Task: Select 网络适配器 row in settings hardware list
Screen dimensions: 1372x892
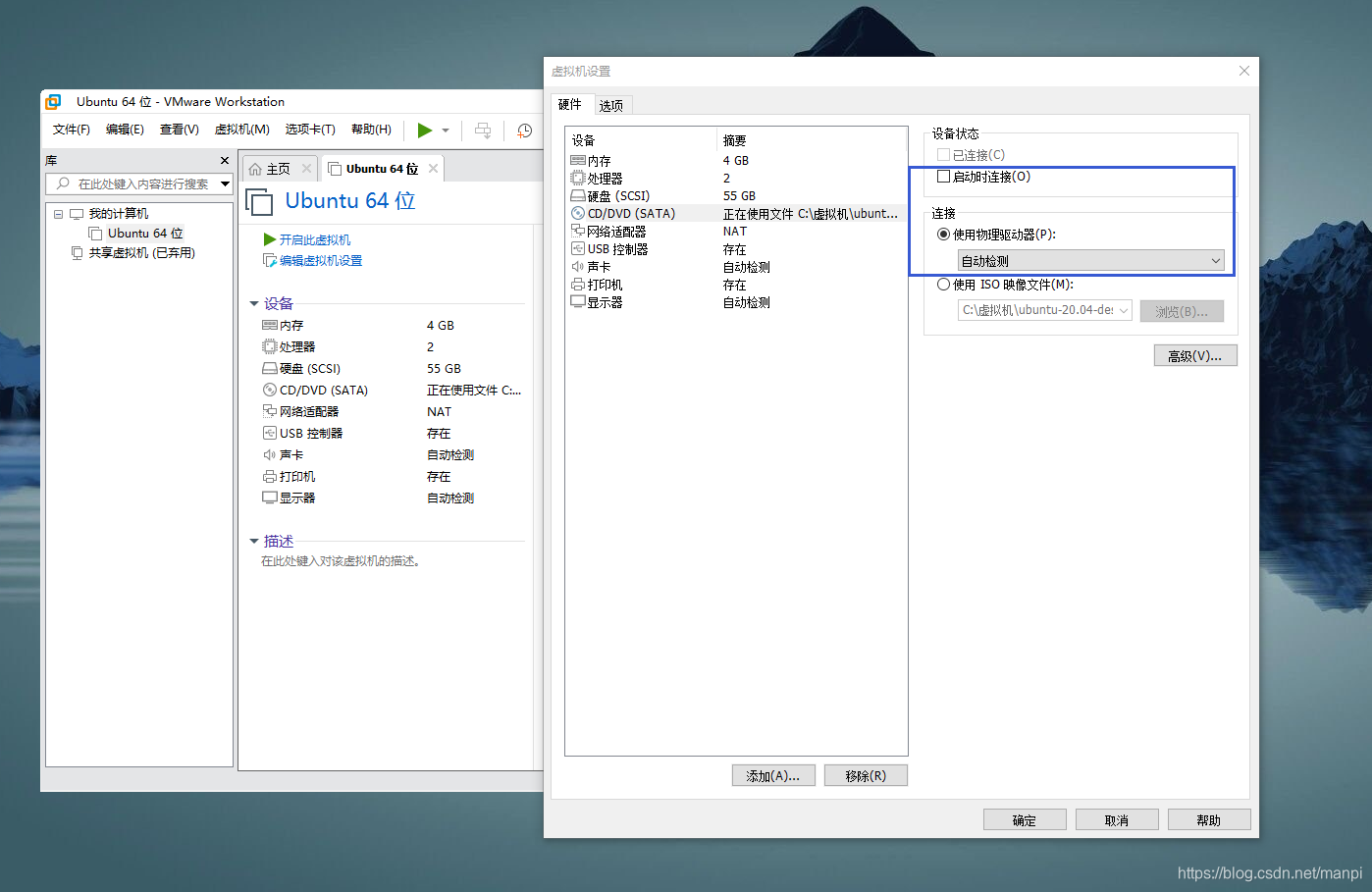Action: (x=736, y=232)
